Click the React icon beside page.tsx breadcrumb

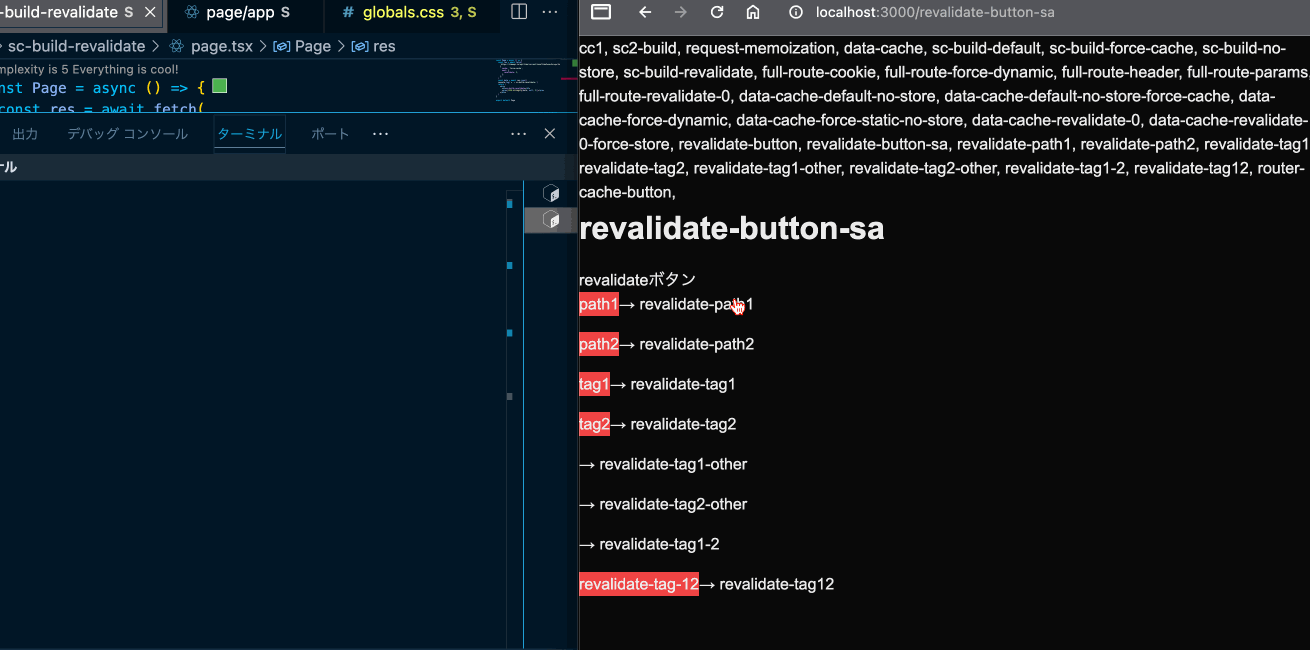tap(177, 46)
